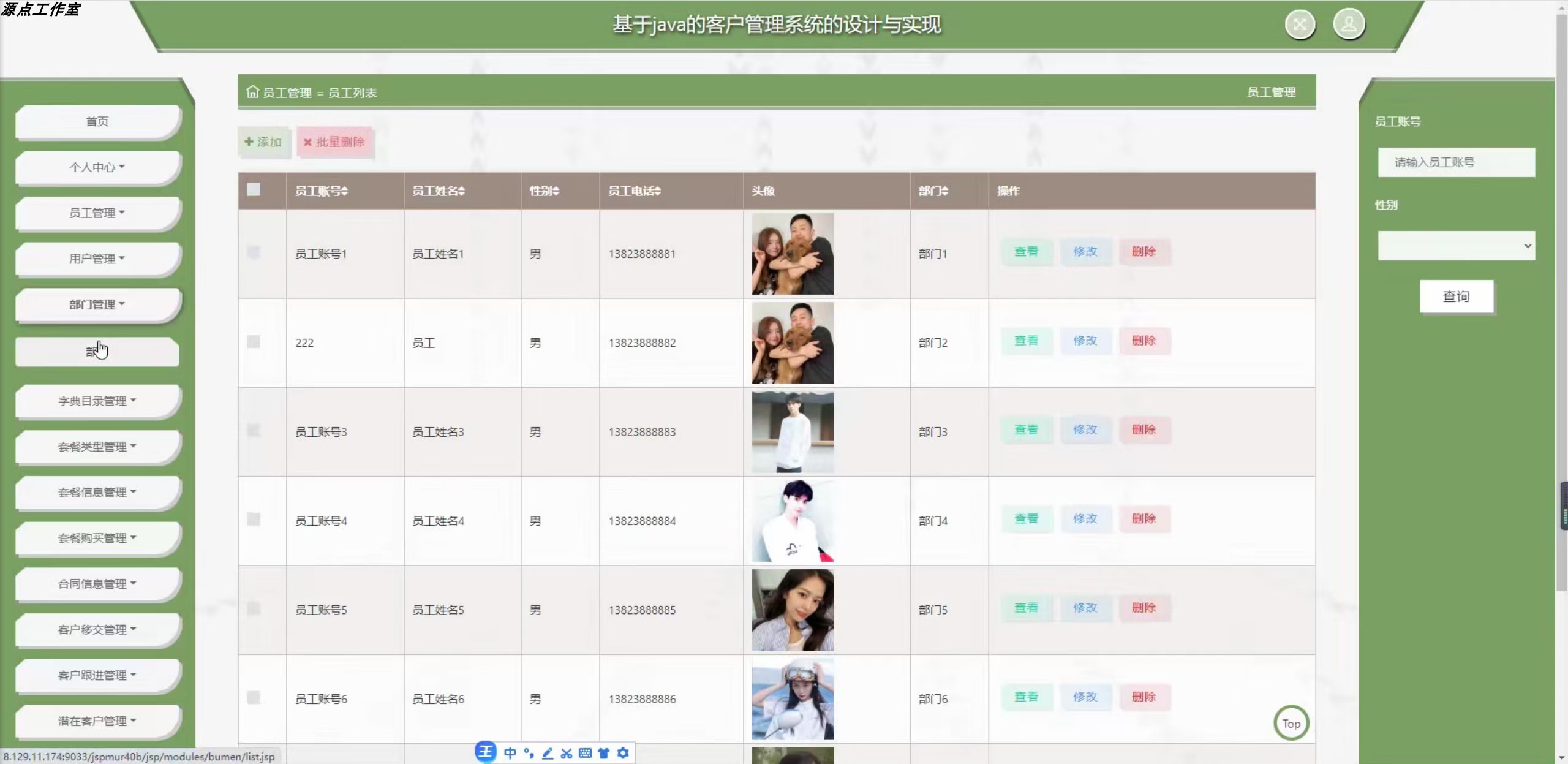Image resolution: width=1568 pixels, height=764 pixels.
Task: Expand the 字典目录管理 sidebar menu
Action: 97,401
